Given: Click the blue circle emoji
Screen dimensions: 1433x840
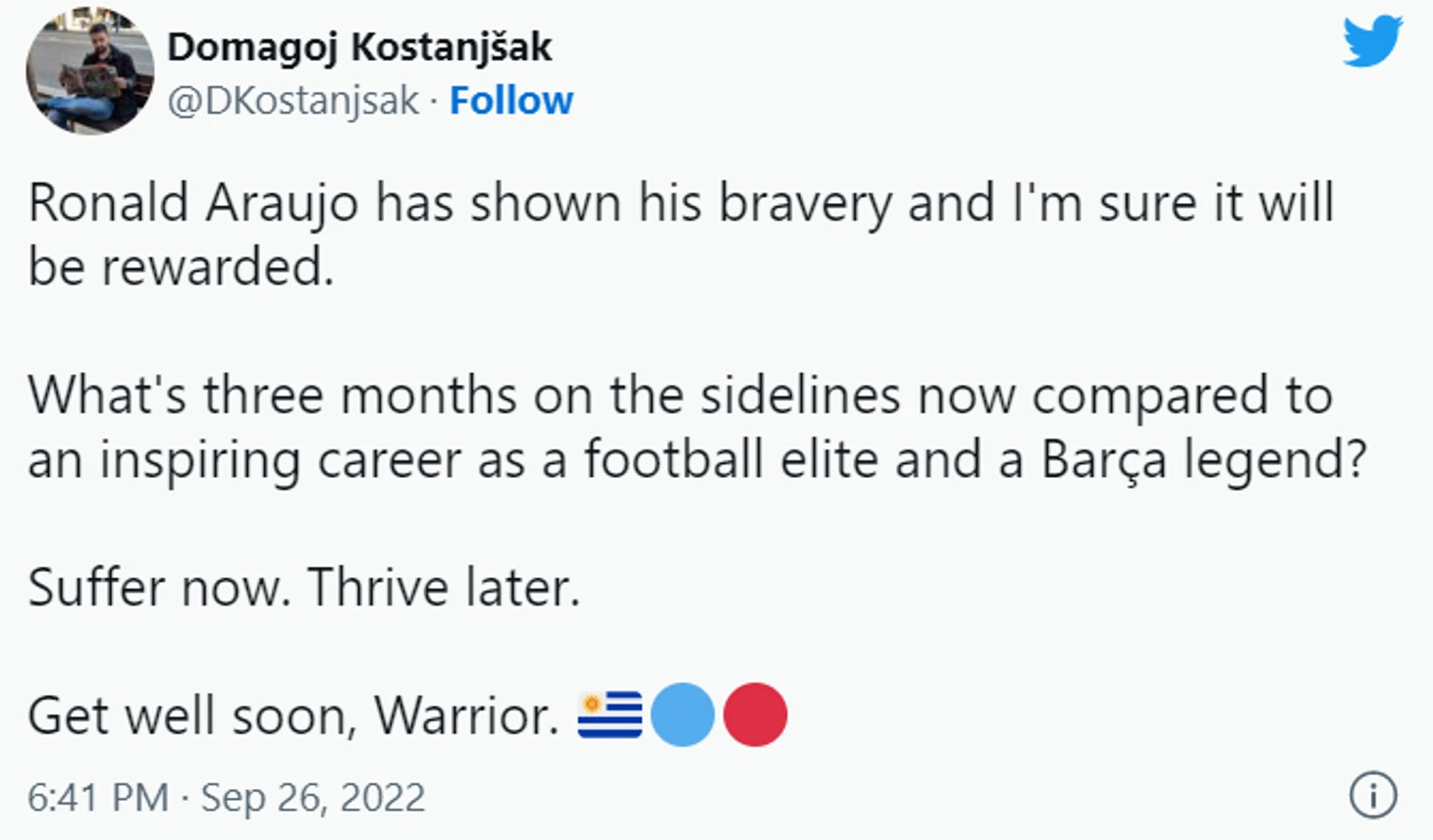Looking at the screenshot, I should click(682, 714).
